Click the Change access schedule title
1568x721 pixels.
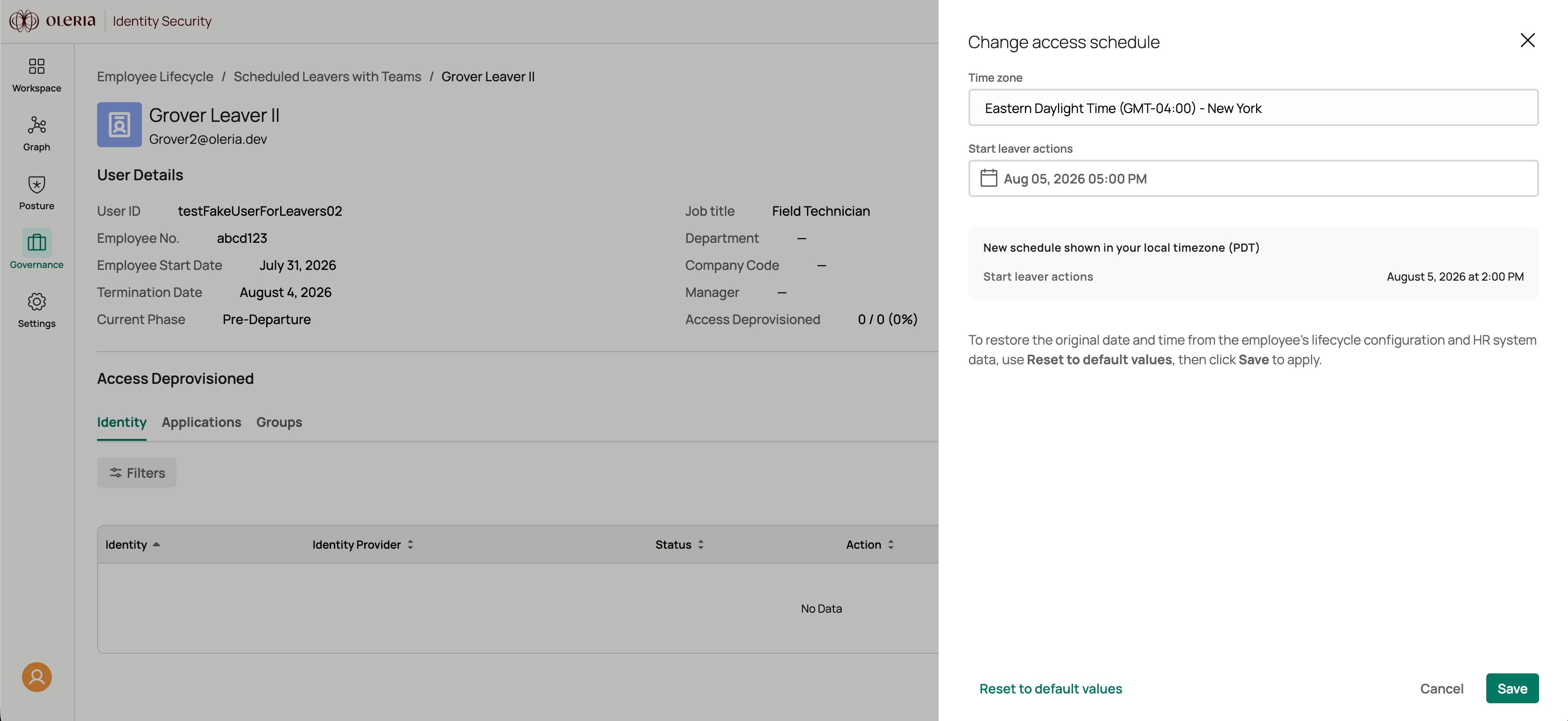click(1063, 42)
